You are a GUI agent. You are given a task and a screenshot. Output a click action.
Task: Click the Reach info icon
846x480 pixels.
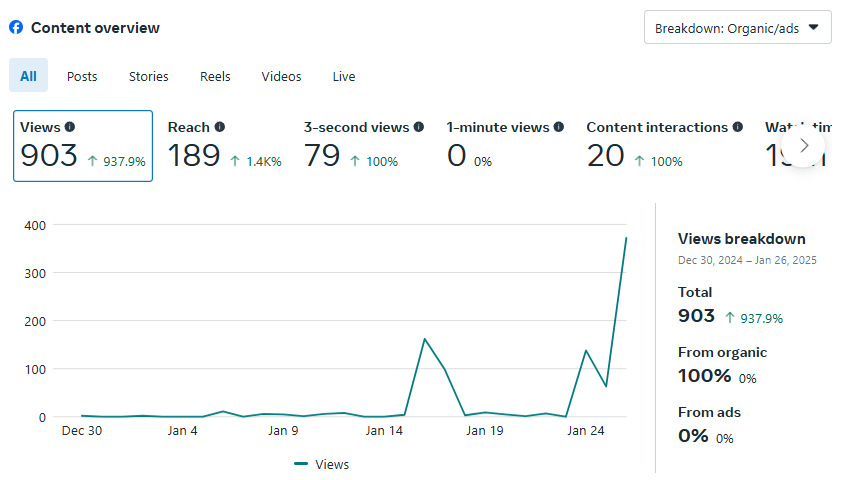(220, 127)
